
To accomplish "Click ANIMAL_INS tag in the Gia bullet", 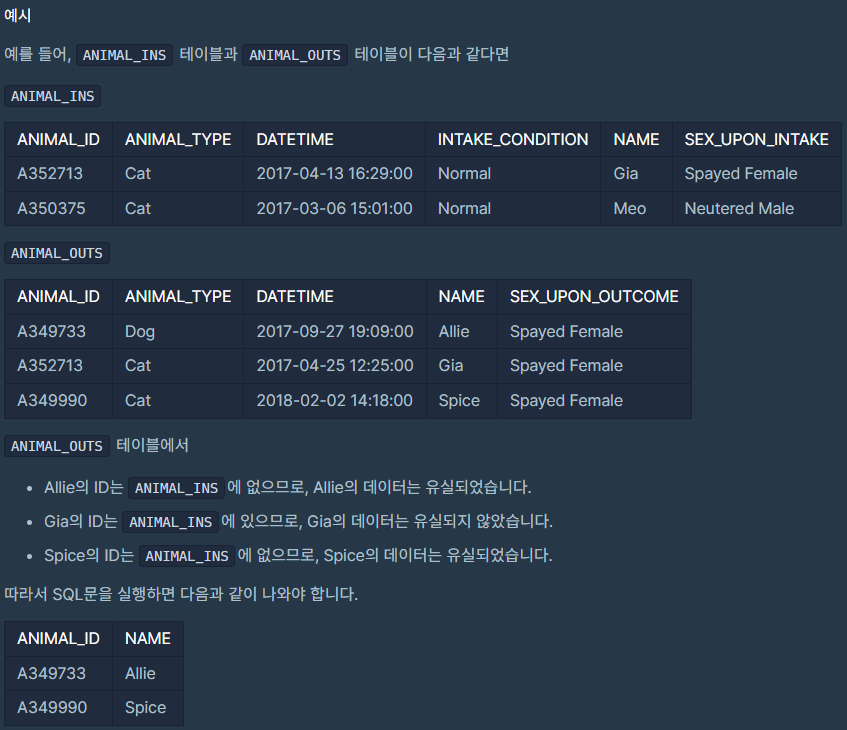I will (x=170, y=522).
